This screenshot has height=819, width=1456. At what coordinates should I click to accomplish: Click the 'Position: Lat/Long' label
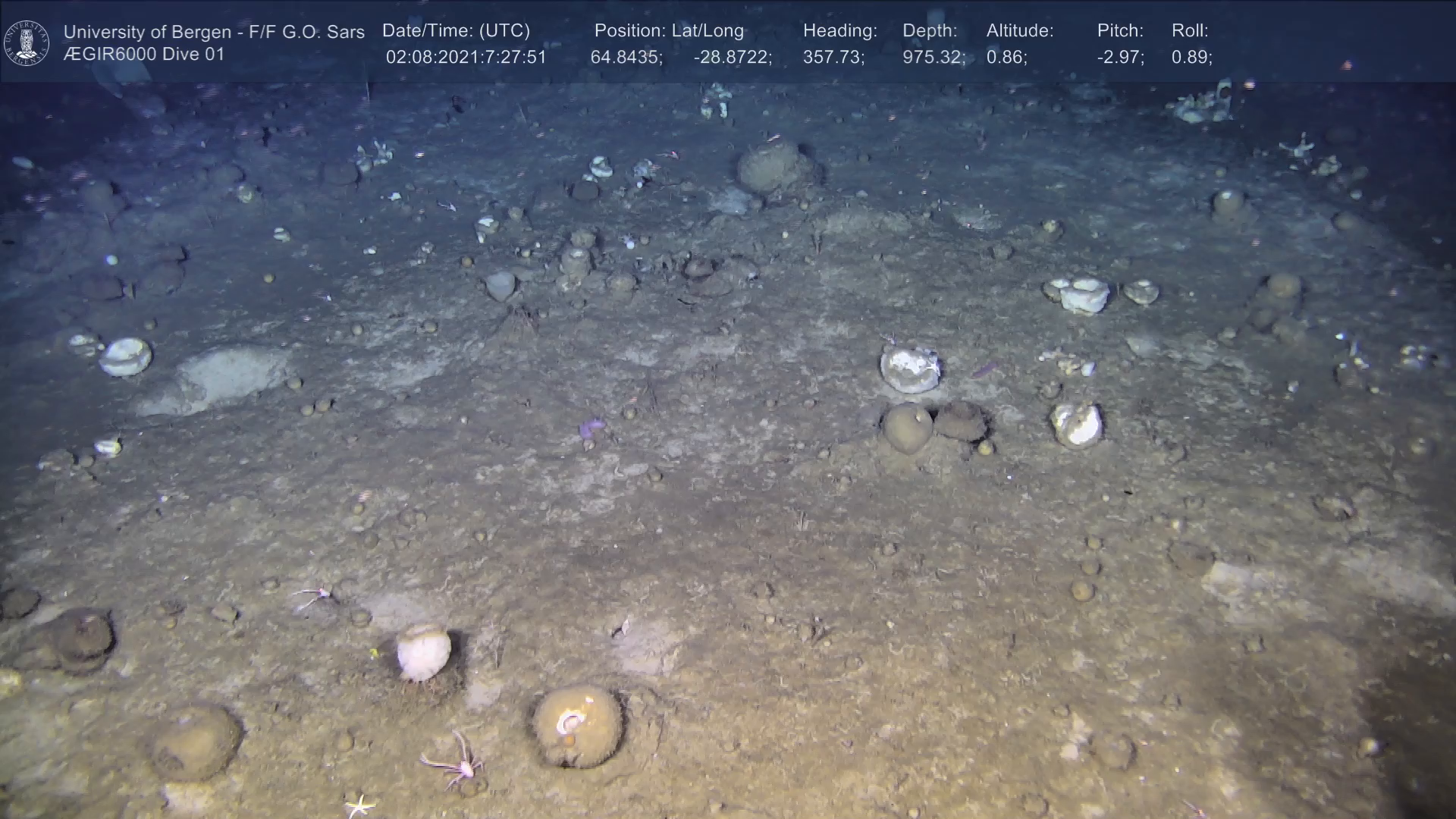(669, 31)
